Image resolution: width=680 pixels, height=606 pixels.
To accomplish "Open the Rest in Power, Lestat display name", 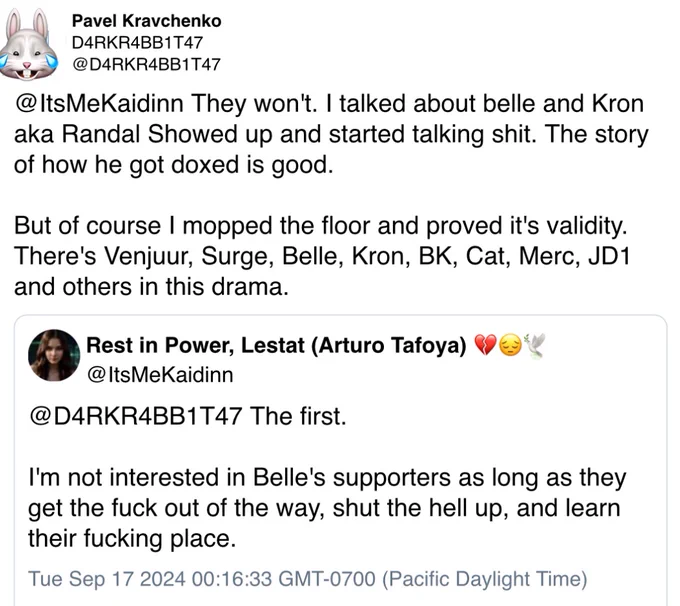I will tap(276, 345).
